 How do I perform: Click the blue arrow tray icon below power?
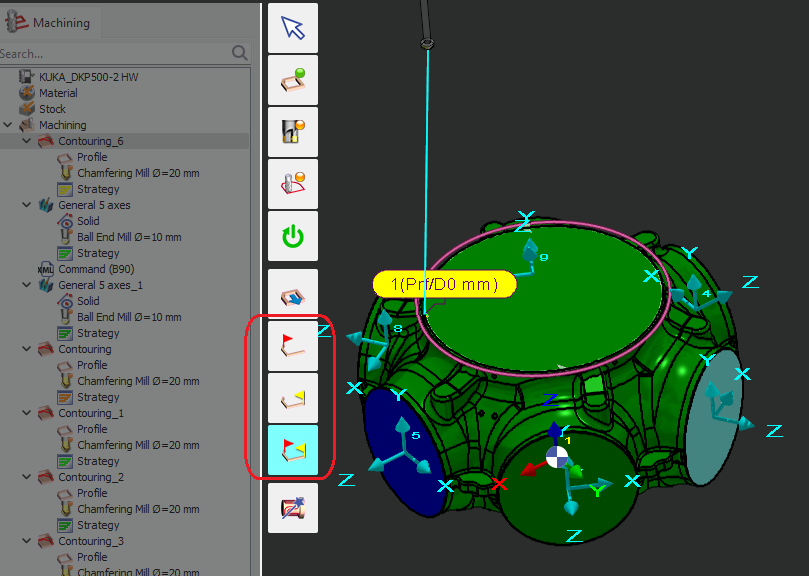tap(293, 294)
